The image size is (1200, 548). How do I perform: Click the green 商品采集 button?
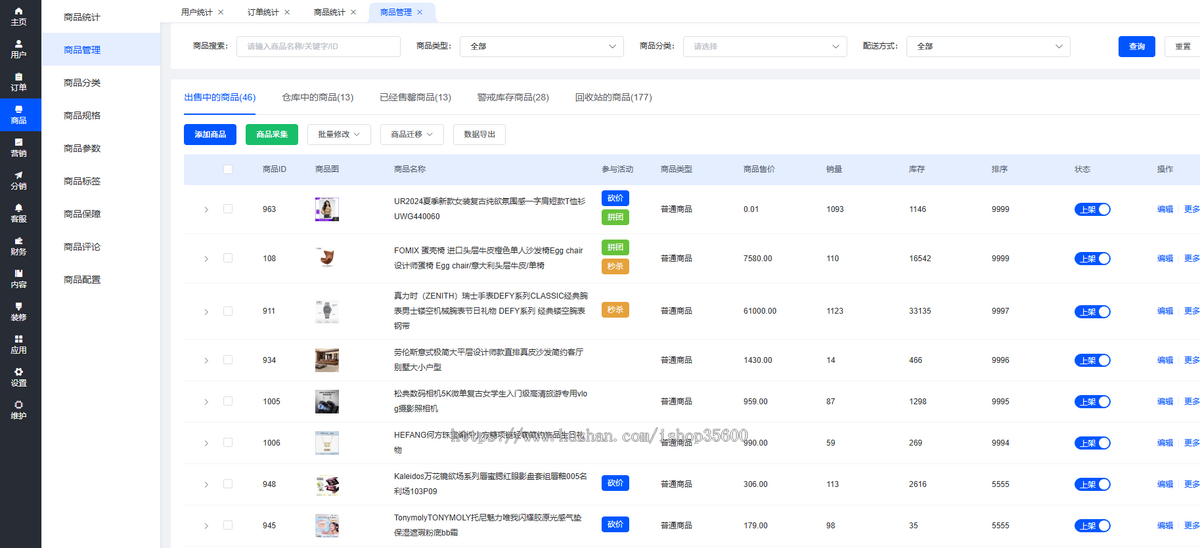point(272,134)
